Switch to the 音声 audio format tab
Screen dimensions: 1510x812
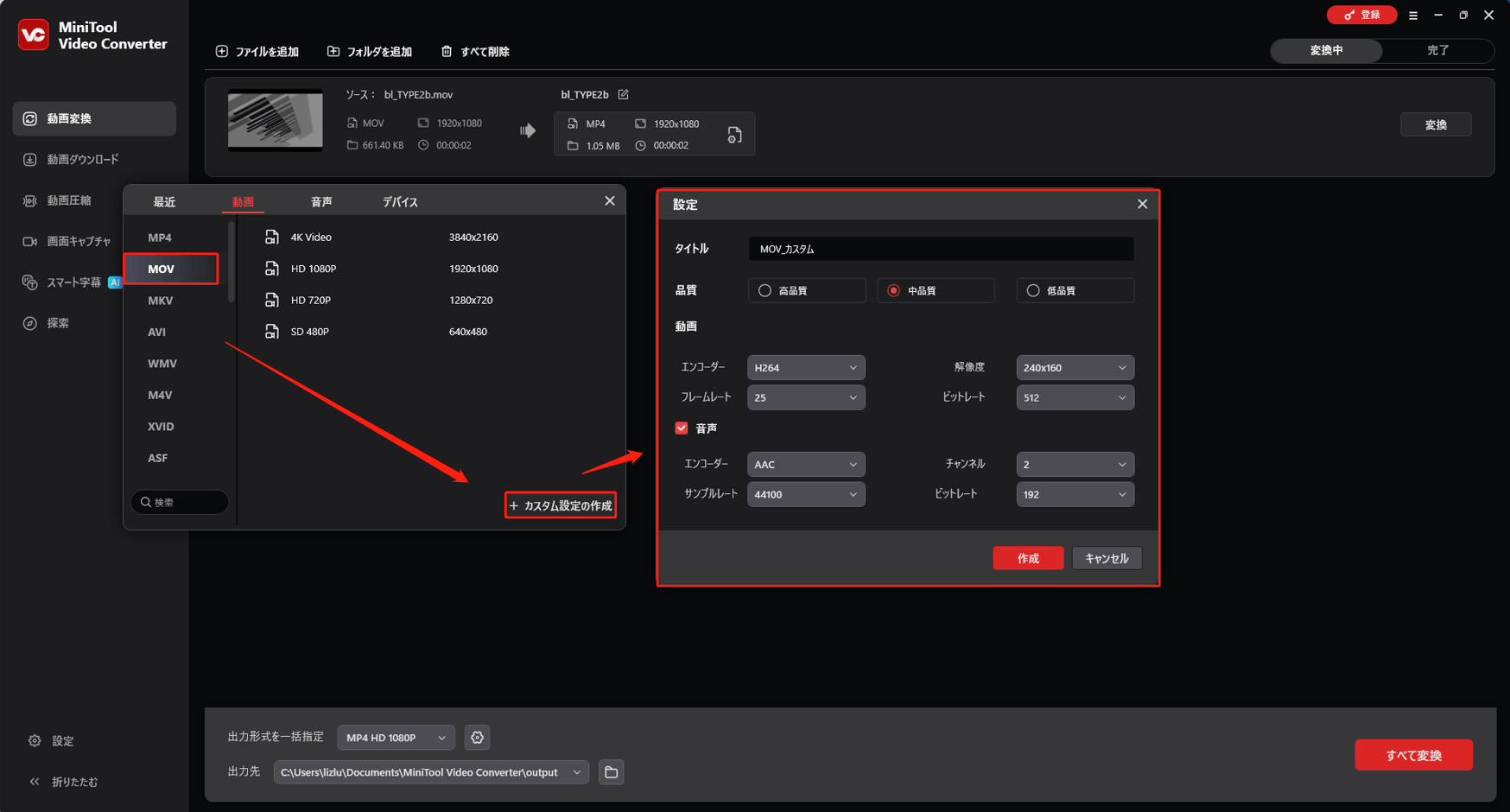pos(320,200)
